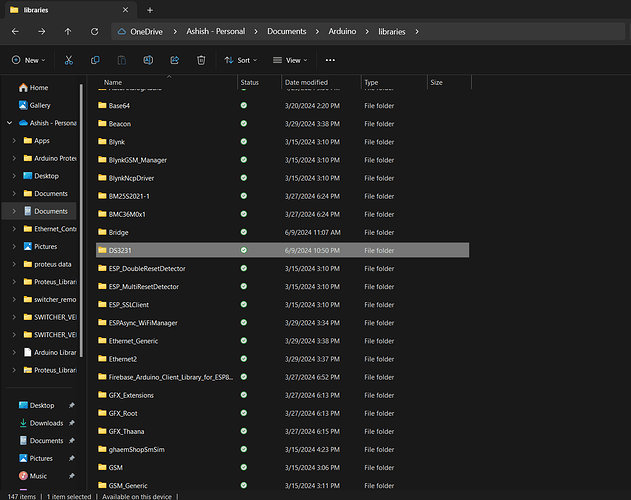Collapse the Ashish - Personal tree node
631x500 pixels.
tap(8, 123)
